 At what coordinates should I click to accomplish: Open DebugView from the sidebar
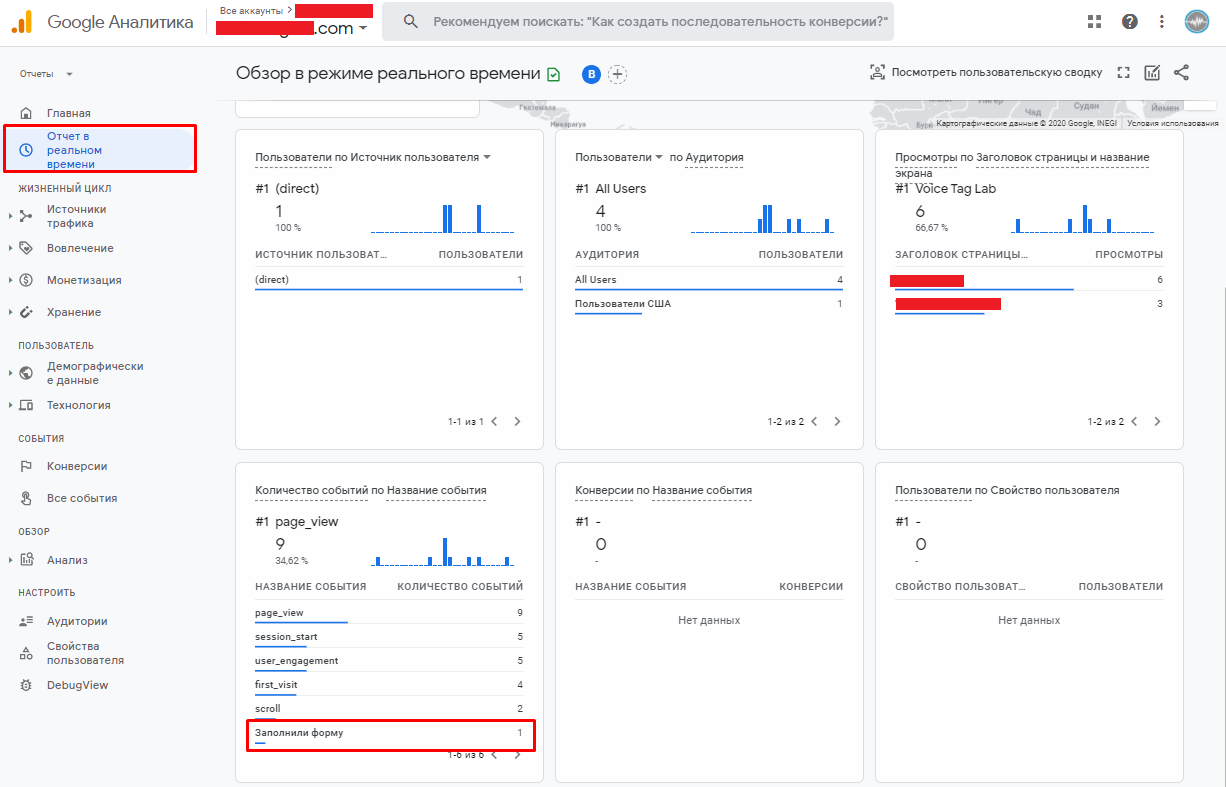click(x=76, y=685)
